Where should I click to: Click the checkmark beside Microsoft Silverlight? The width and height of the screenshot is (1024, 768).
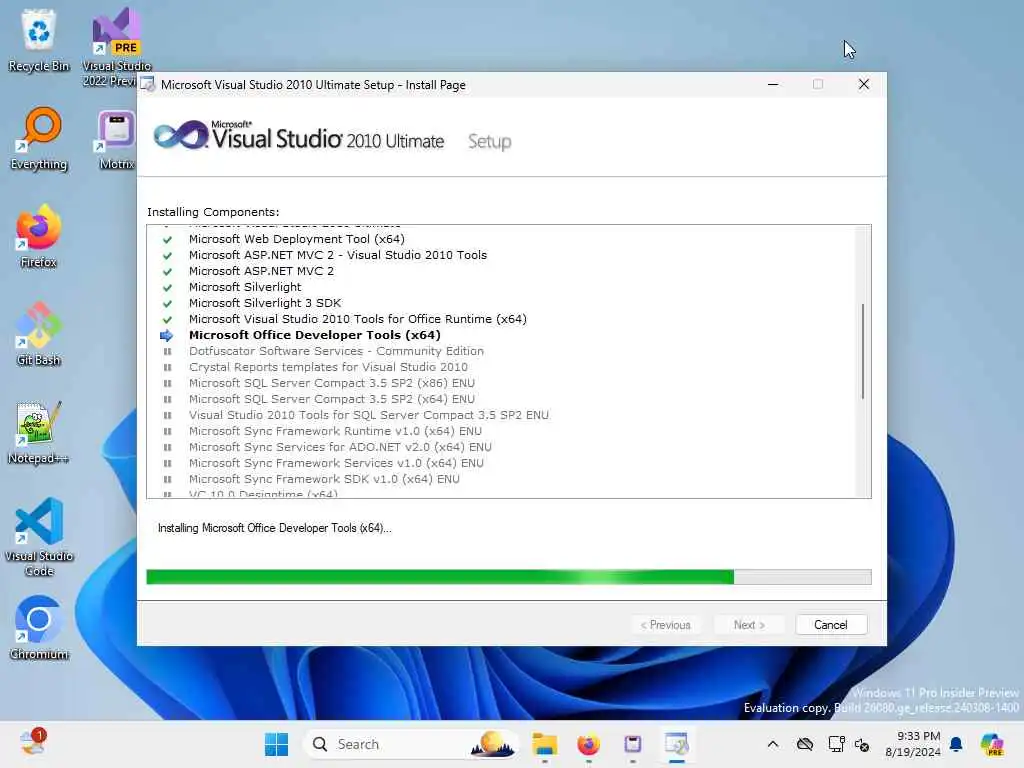[167, 288]
